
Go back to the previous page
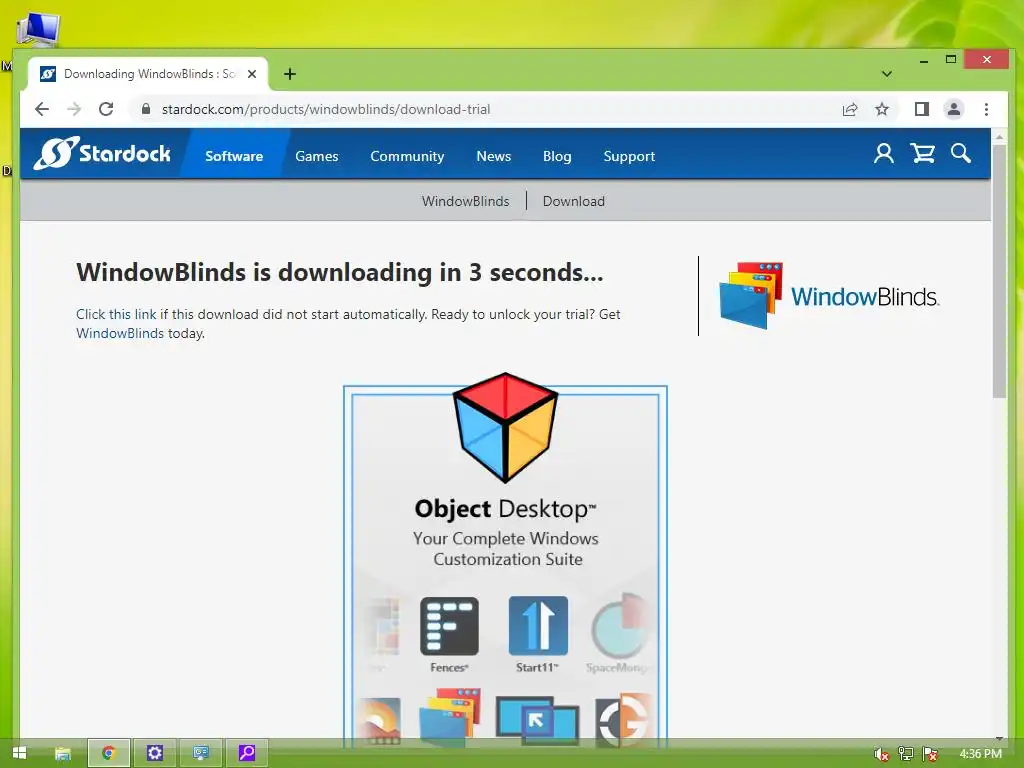pyautogui.click(x=42, y=109)
